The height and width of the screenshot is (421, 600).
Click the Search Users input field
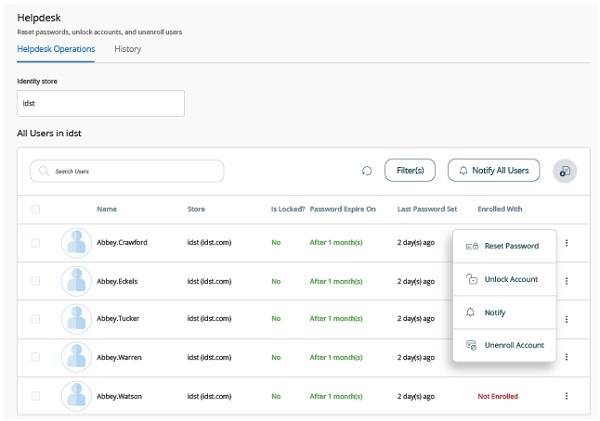(135, 171)
